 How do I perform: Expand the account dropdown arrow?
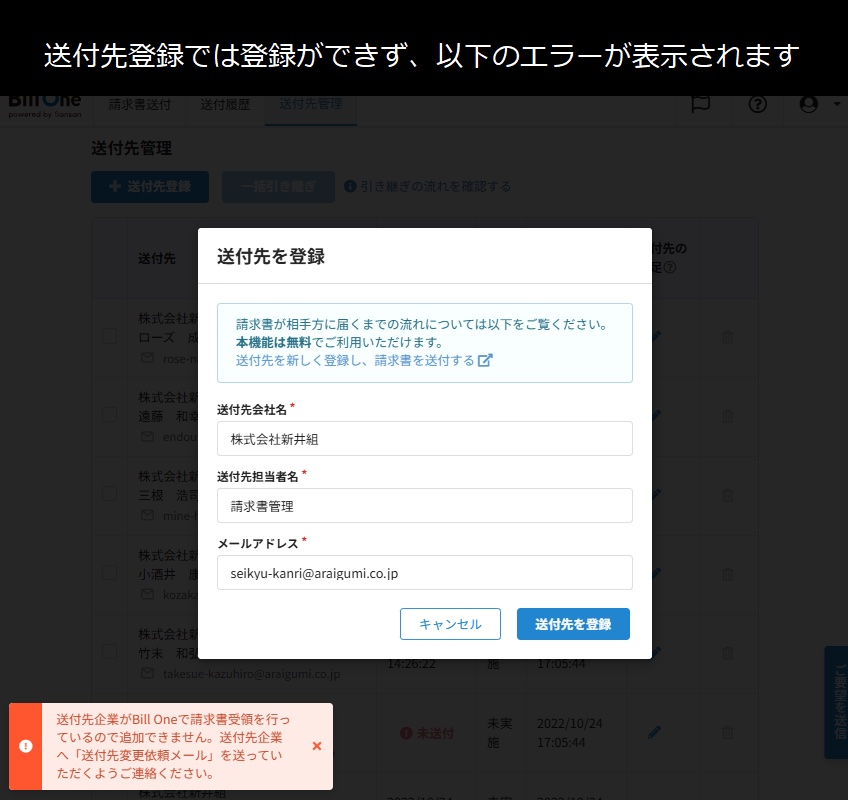837,104
